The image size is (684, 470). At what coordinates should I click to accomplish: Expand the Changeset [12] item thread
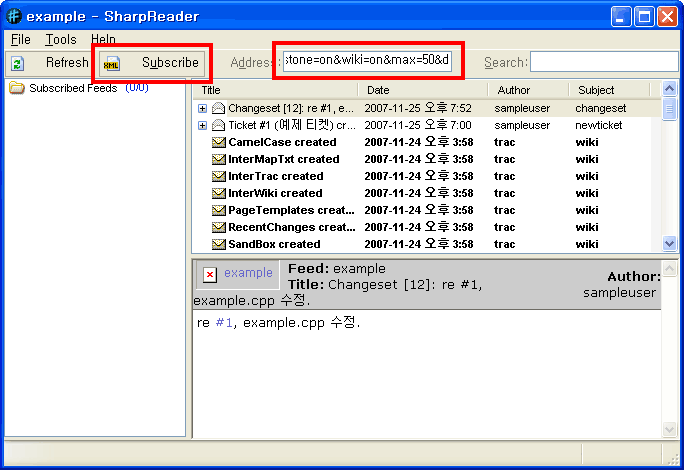(x=203, y=108)
